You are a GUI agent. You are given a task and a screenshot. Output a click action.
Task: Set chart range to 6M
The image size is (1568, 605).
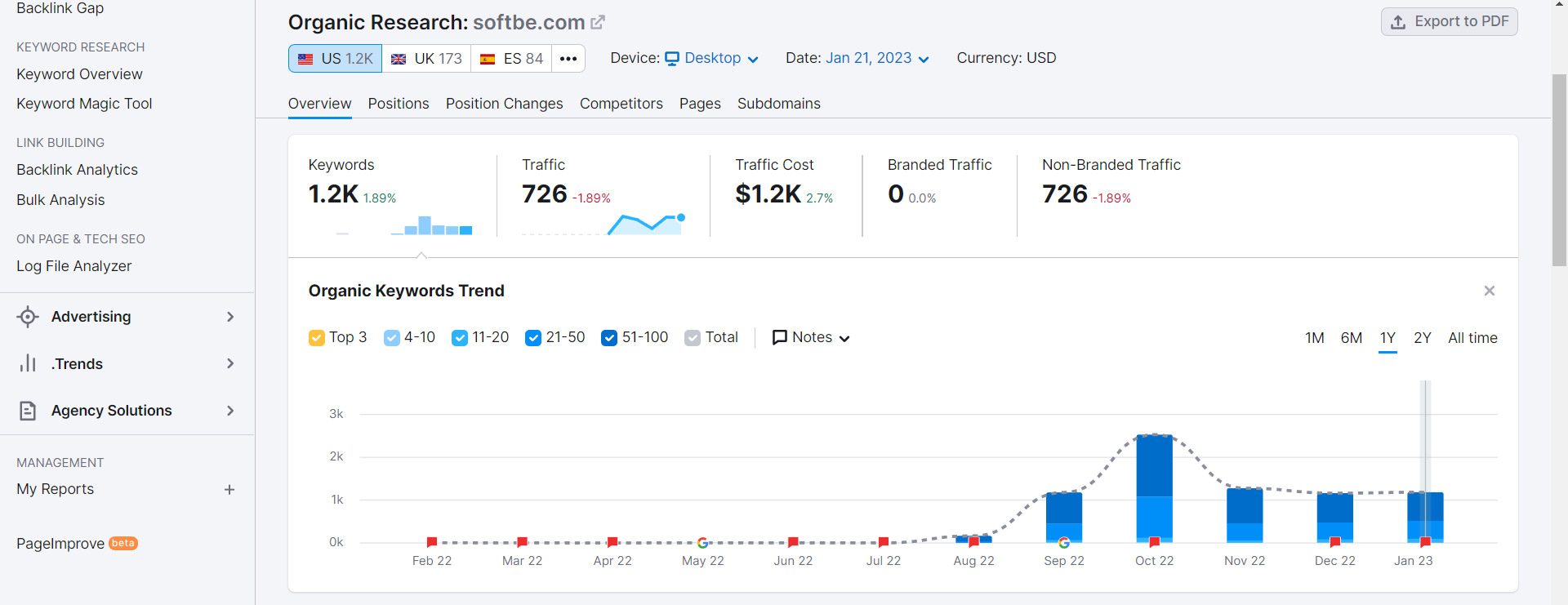(1352, 338)
